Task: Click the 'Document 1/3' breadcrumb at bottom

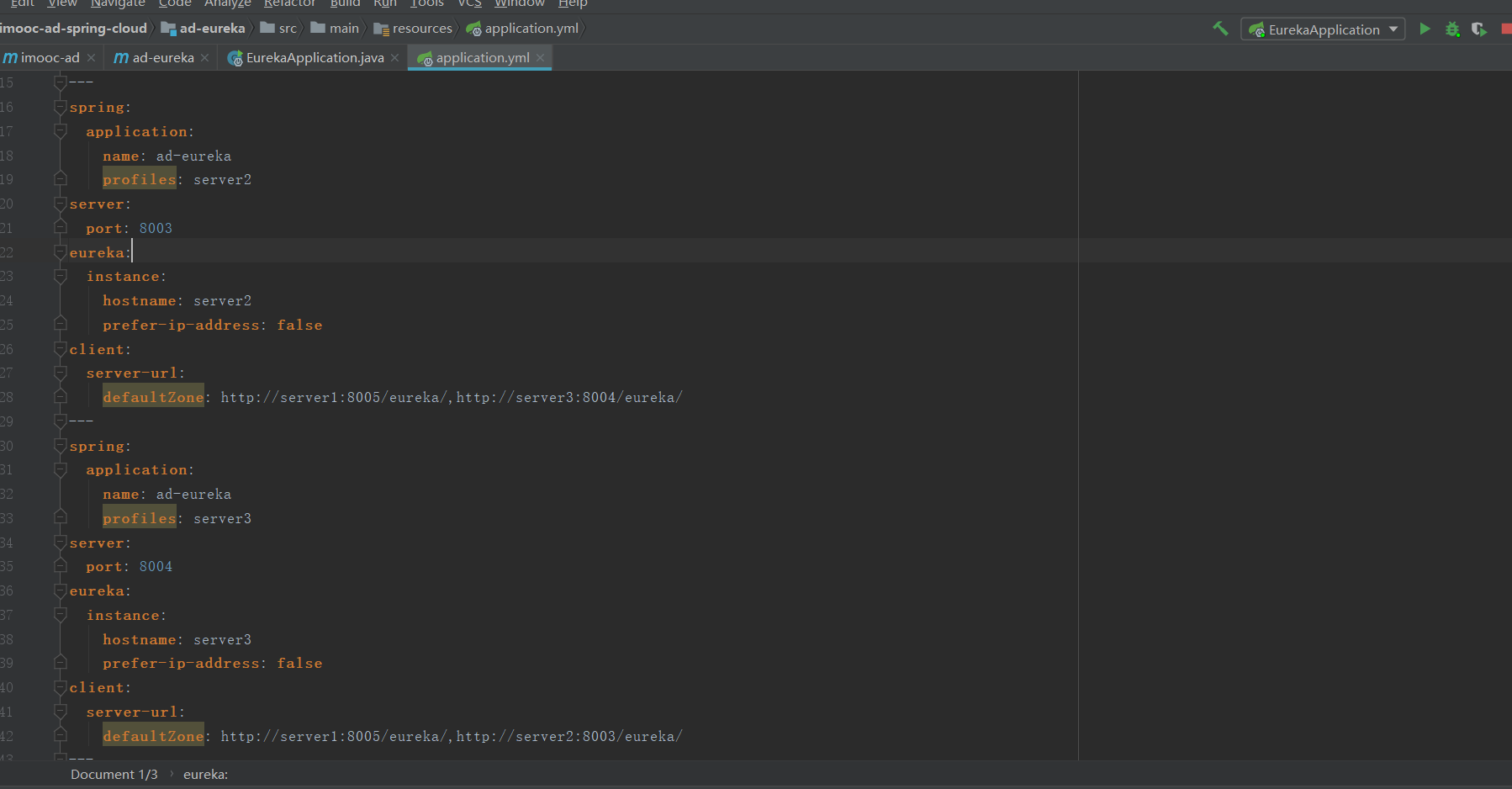Action: pos(114,775)
